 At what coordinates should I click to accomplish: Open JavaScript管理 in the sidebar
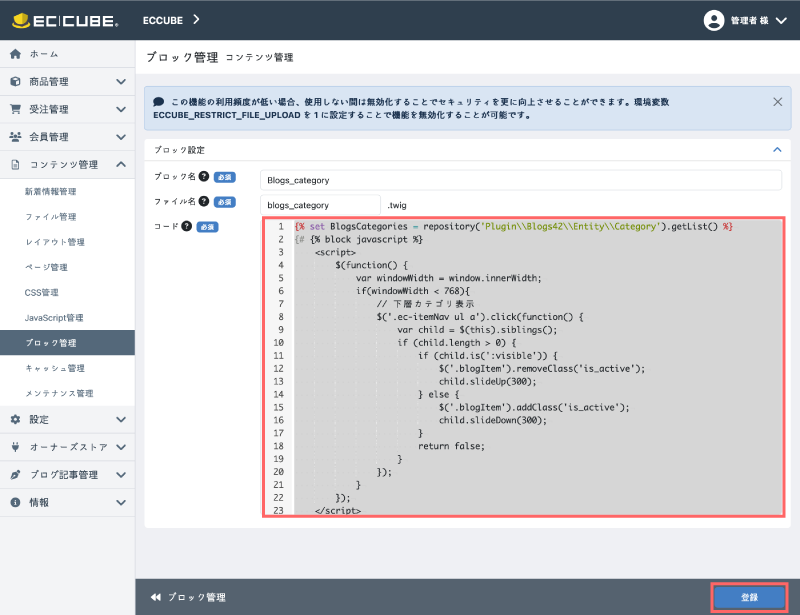pos(54,317)
